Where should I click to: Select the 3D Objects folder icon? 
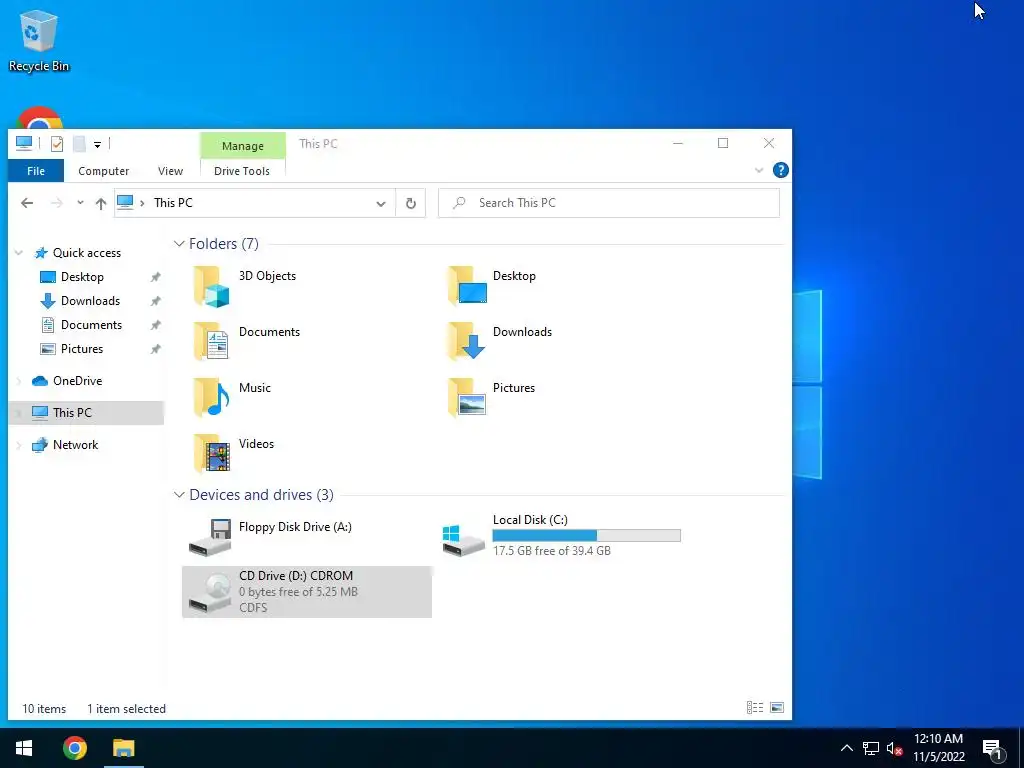pyautogui.click(x=212, y=286)
